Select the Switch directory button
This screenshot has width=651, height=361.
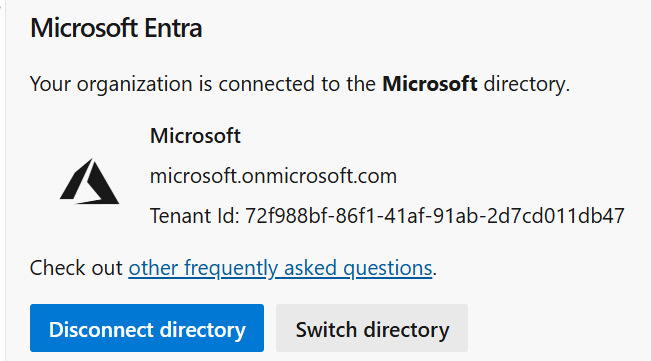tap(372, 328)
